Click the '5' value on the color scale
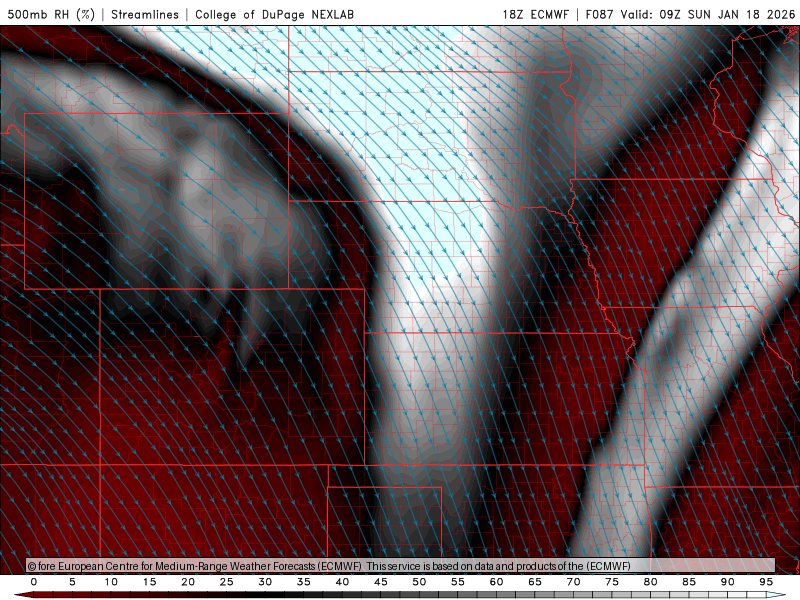This screenshot has height=600, width=800. [72, 582]
